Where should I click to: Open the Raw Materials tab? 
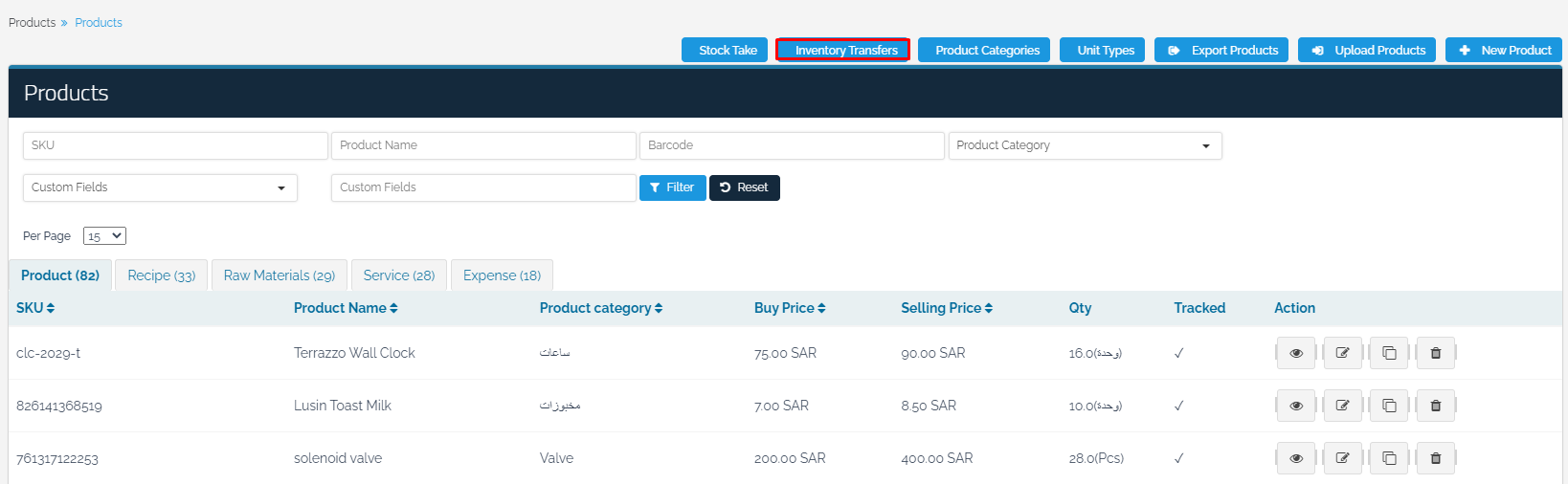pos(279,275)
